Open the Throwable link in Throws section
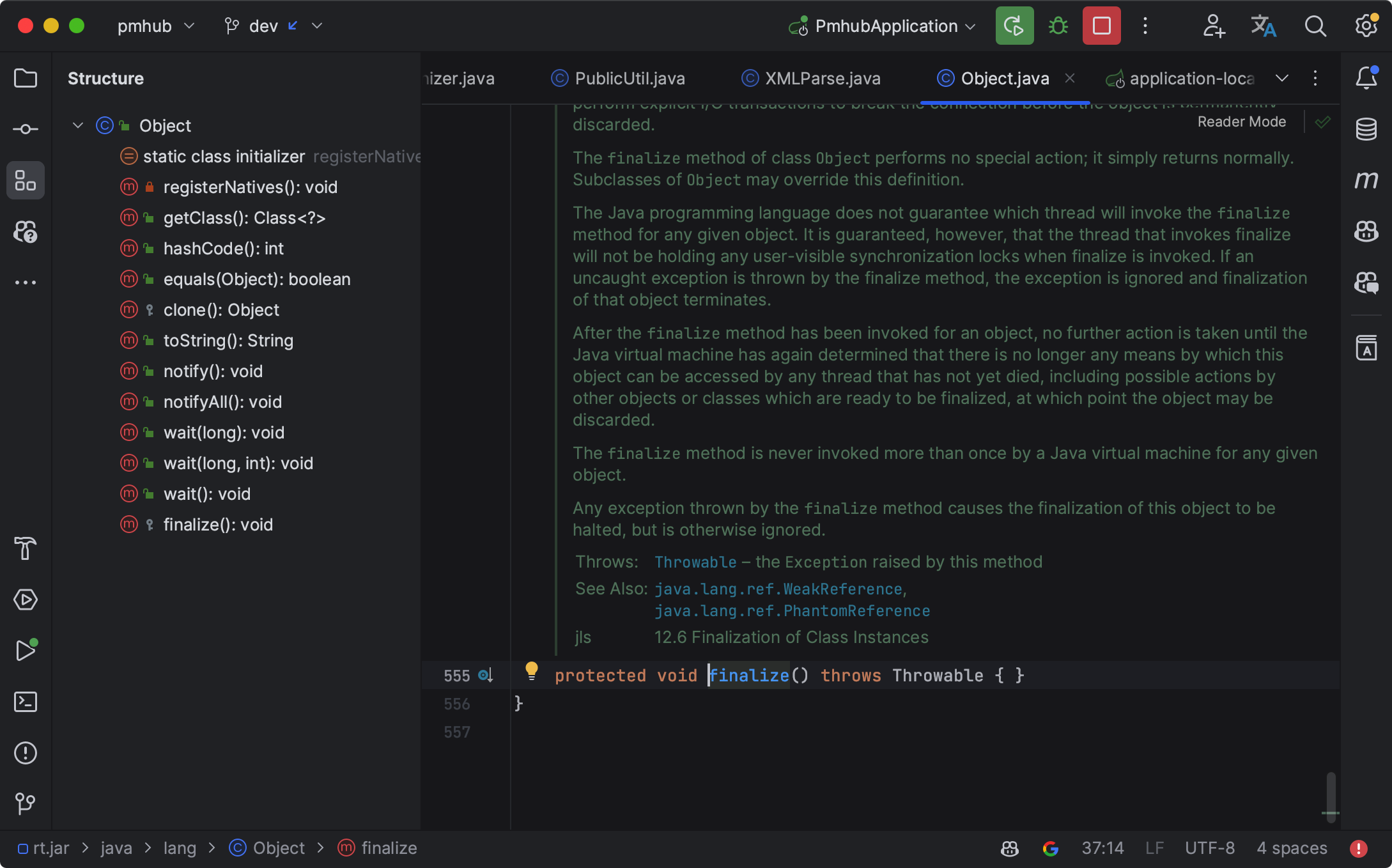1392x868 pixels. point(695,562)
